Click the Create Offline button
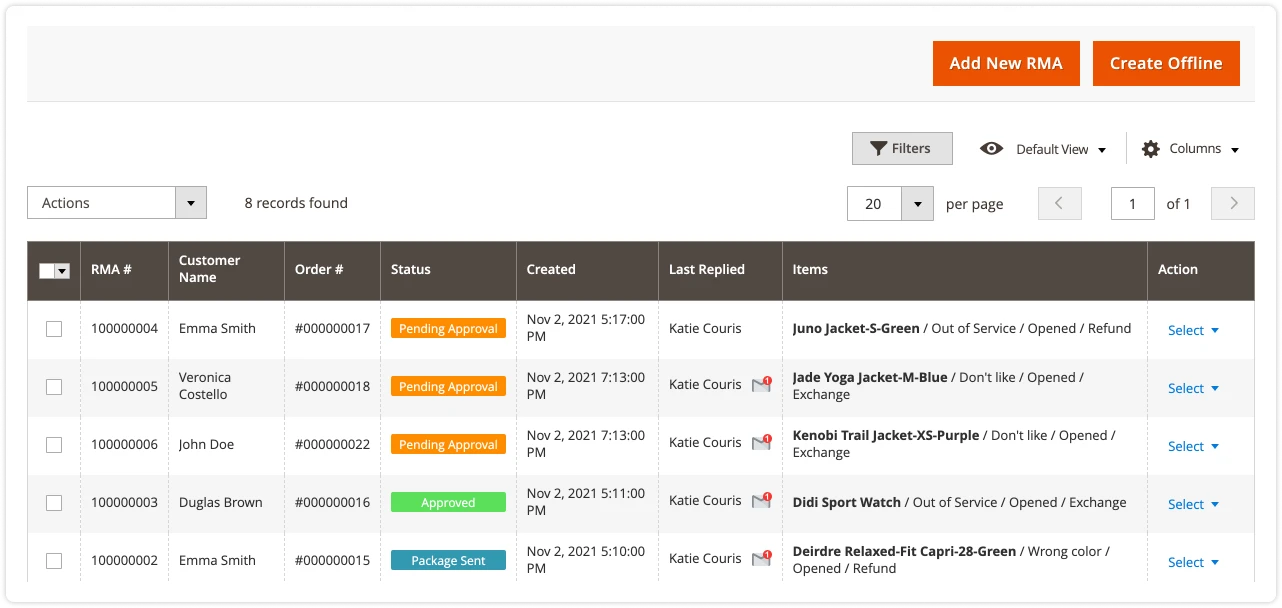Image resolution: width=1282 pixels, height=608 pixels. [1166, 63]
